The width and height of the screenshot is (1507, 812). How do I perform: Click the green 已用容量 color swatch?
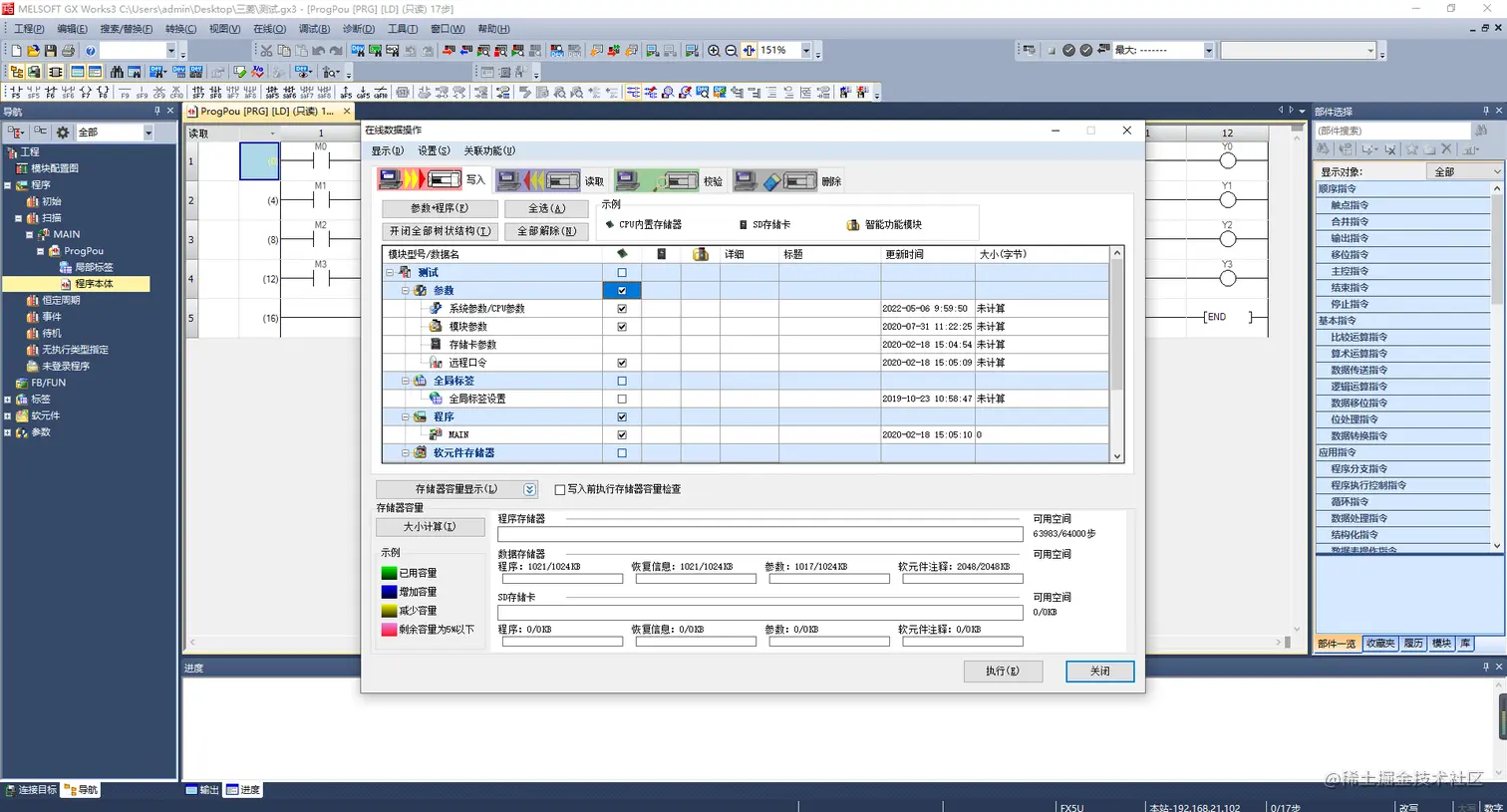389,573
